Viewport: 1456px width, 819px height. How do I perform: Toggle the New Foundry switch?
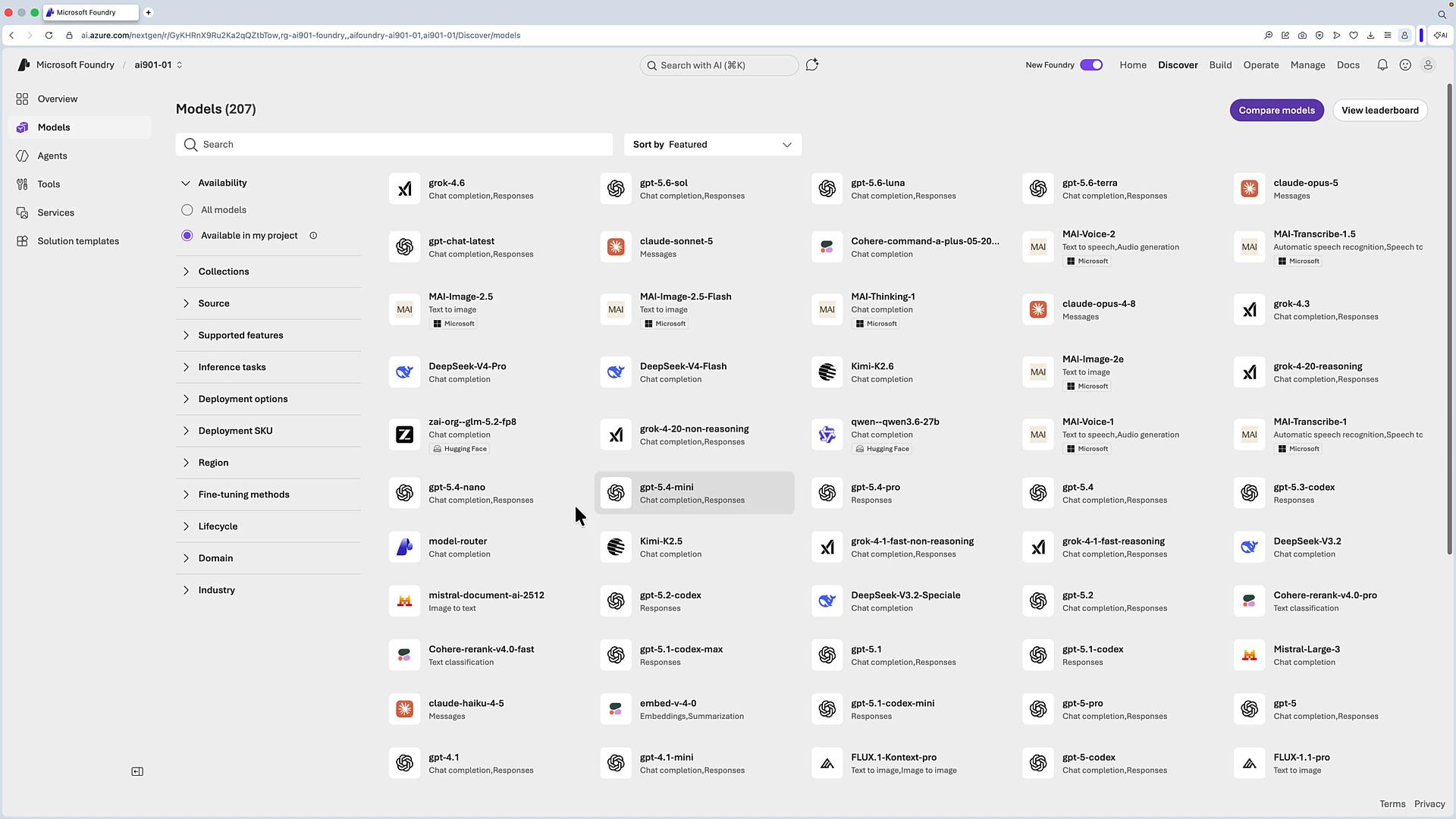1091,65
